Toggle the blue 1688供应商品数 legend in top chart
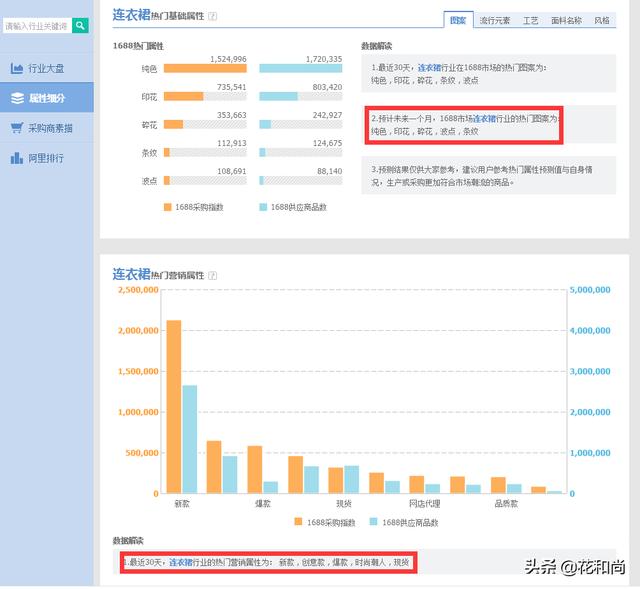 point(292,207)
